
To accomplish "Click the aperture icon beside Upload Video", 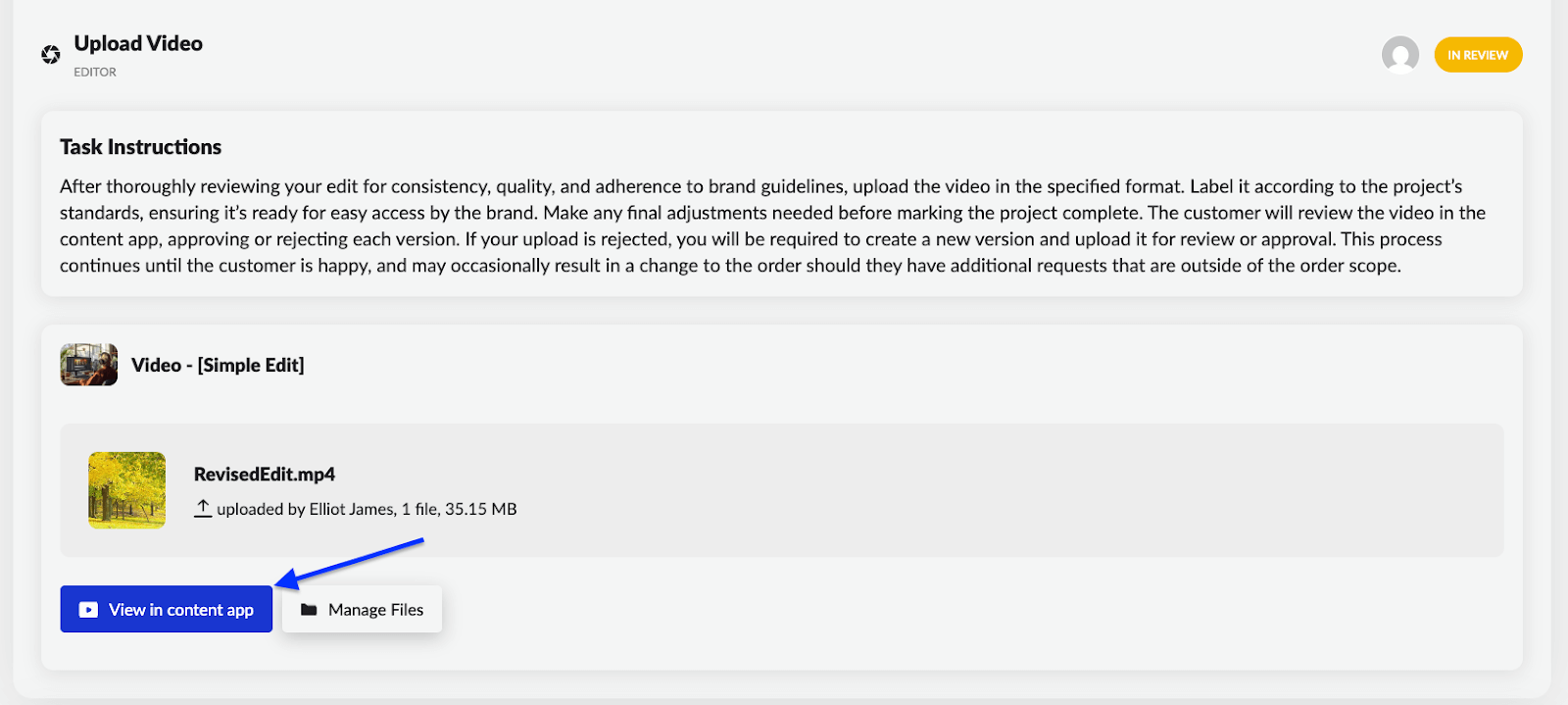I will (x=51, y=55).
